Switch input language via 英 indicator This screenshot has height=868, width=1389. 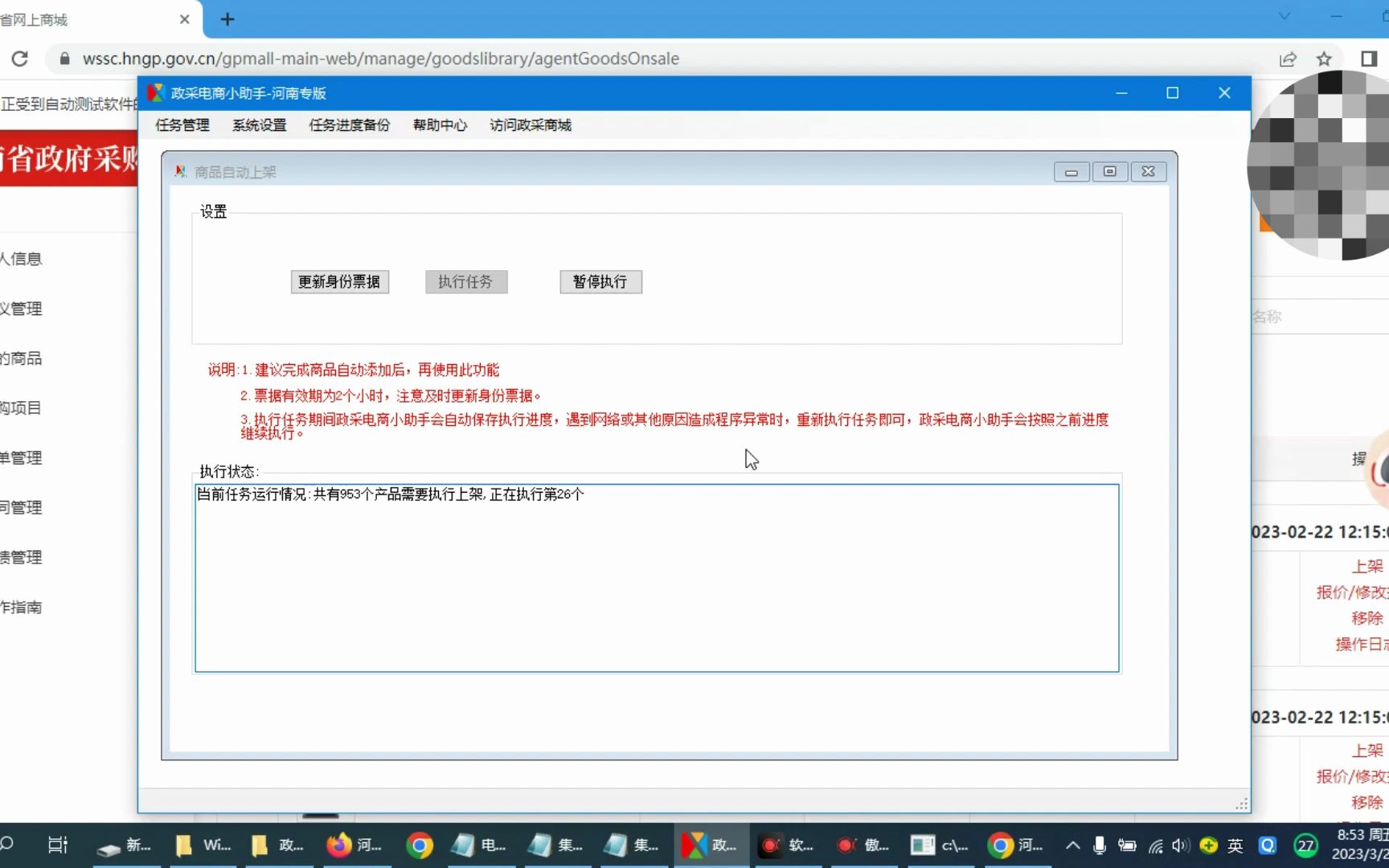(1235, 845)
